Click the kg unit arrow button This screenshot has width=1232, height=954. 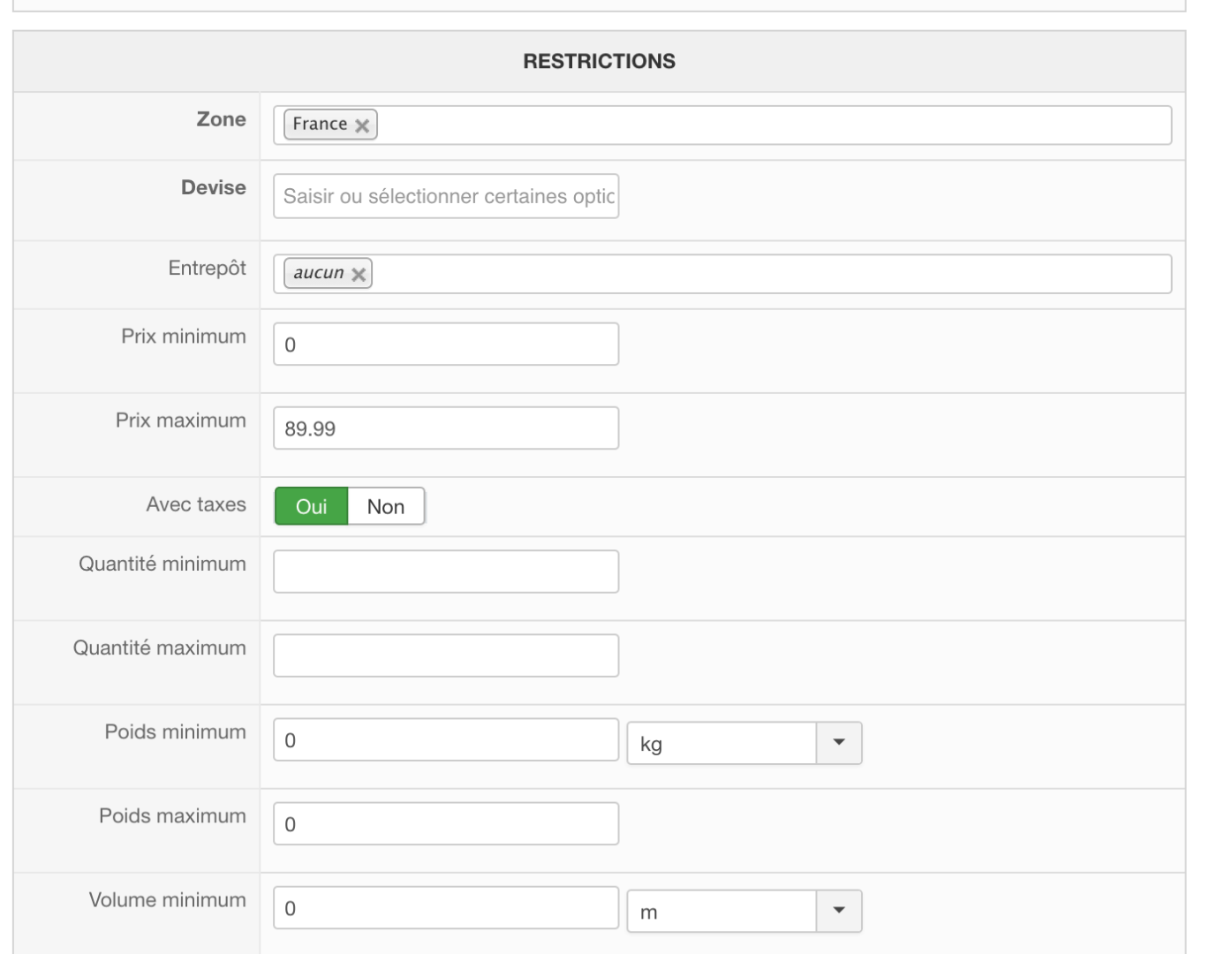(x=839, y=743)
